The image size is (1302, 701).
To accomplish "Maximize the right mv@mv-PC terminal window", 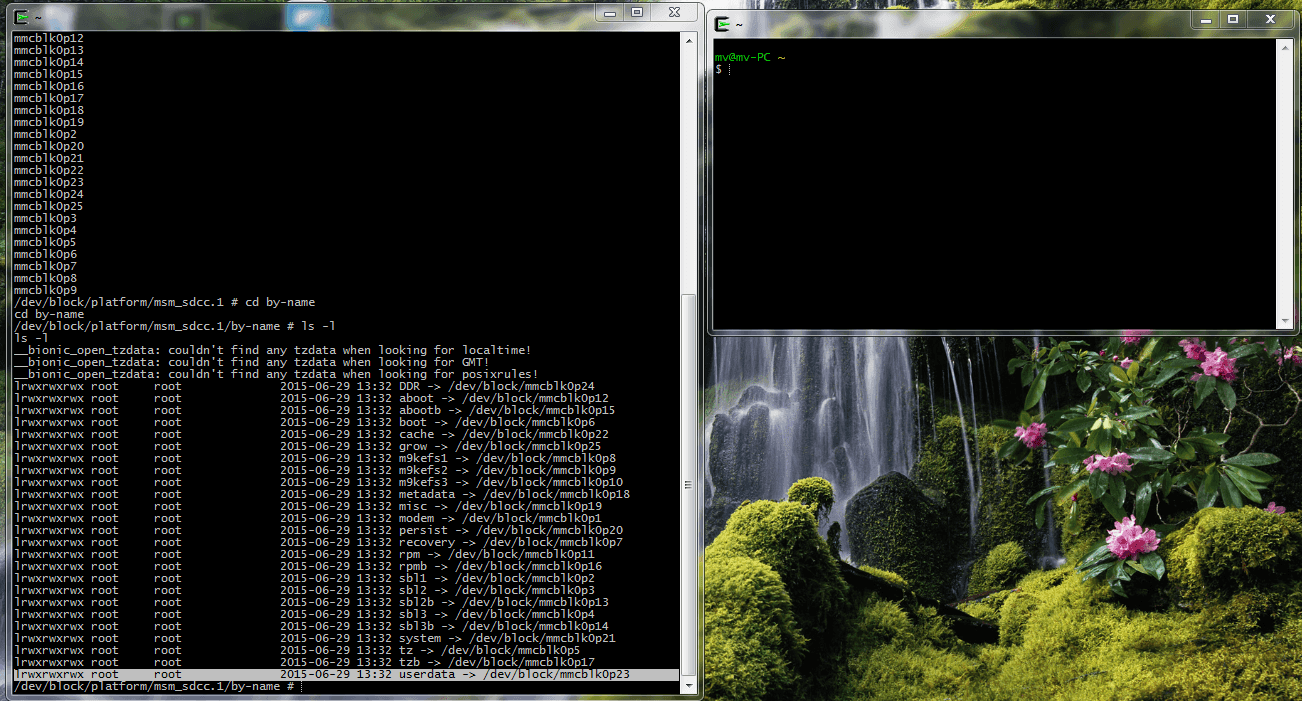I will [x=1233, y=19].
